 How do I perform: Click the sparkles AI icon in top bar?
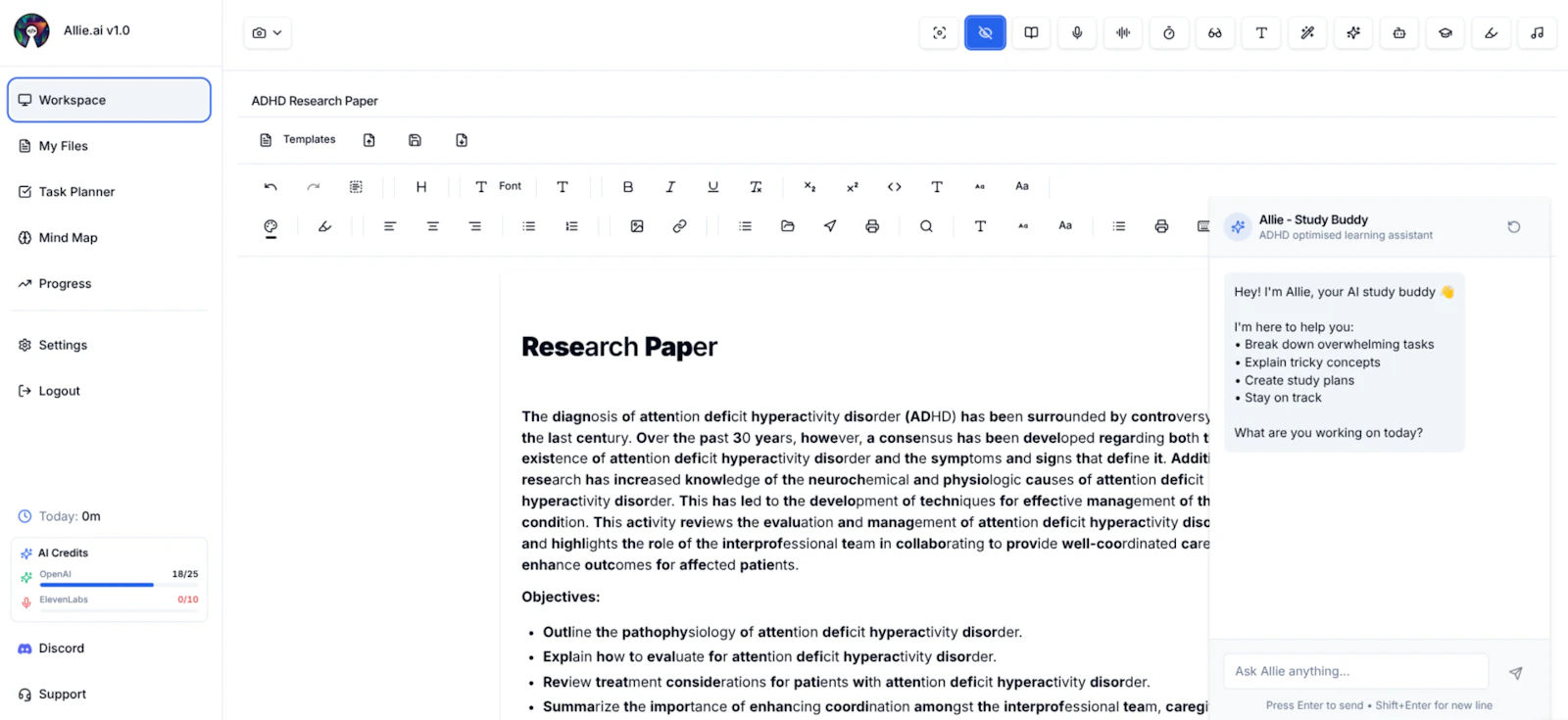1353,32
